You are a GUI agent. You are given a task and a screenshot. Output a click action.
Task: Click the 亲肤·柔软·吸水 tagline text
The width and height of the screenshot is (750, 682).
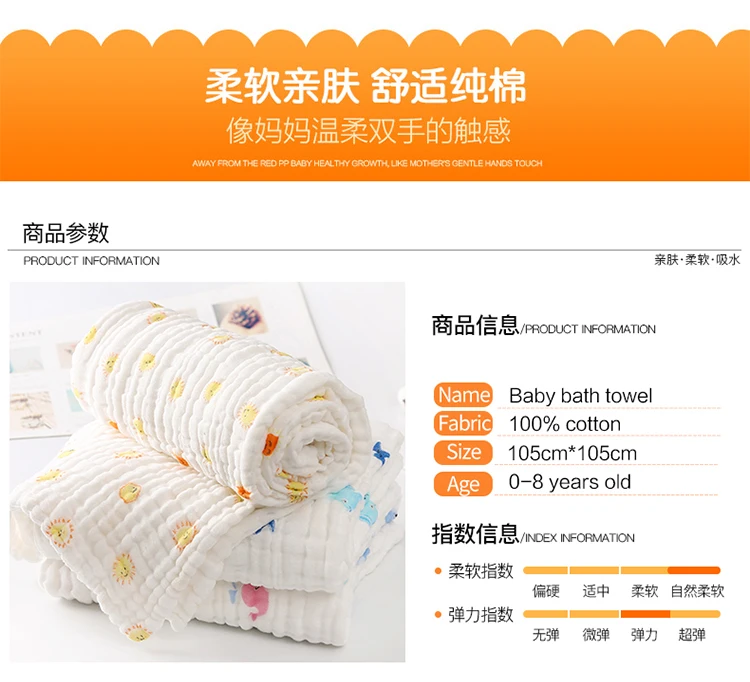click(697, 260)
